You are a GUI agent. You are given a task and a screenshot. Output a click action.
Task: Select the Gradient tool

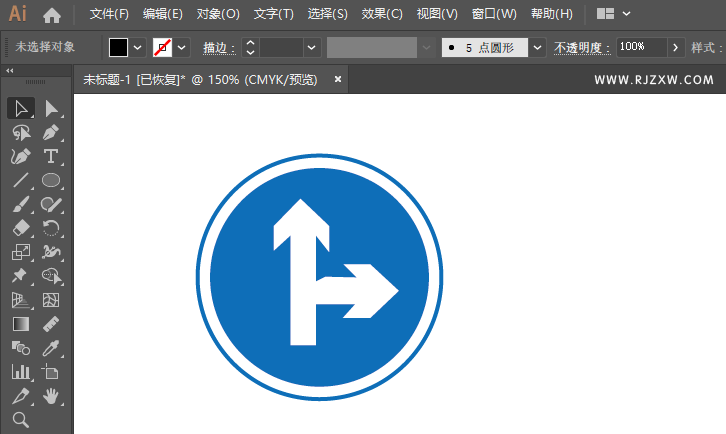point(20,324)
